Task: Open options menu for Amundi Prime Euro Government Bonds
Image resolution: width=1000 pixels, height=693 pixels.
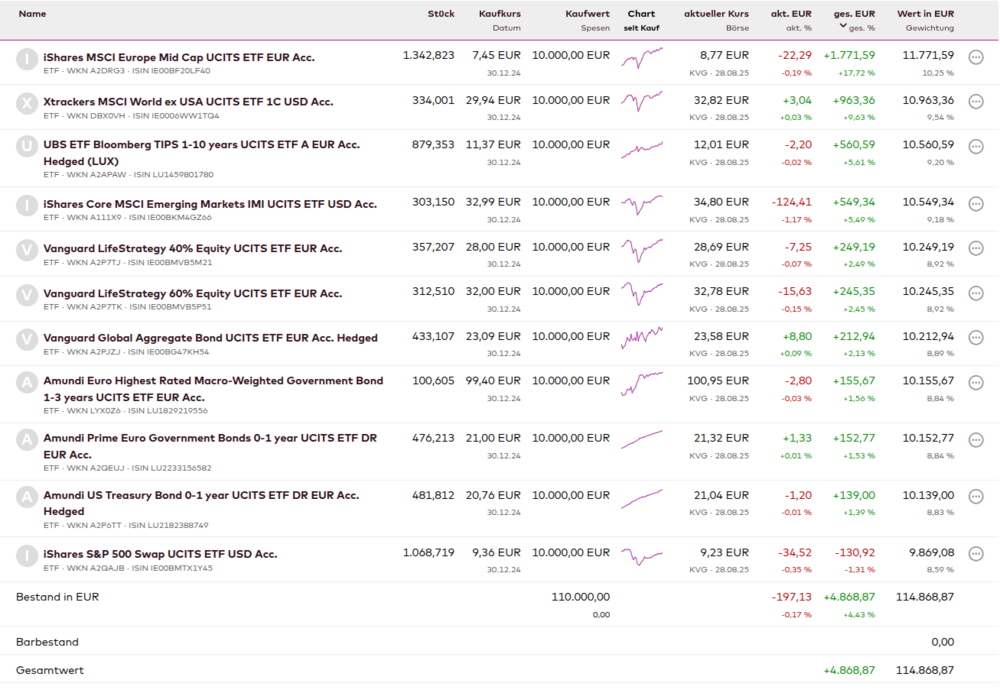Action: [976, 440]
